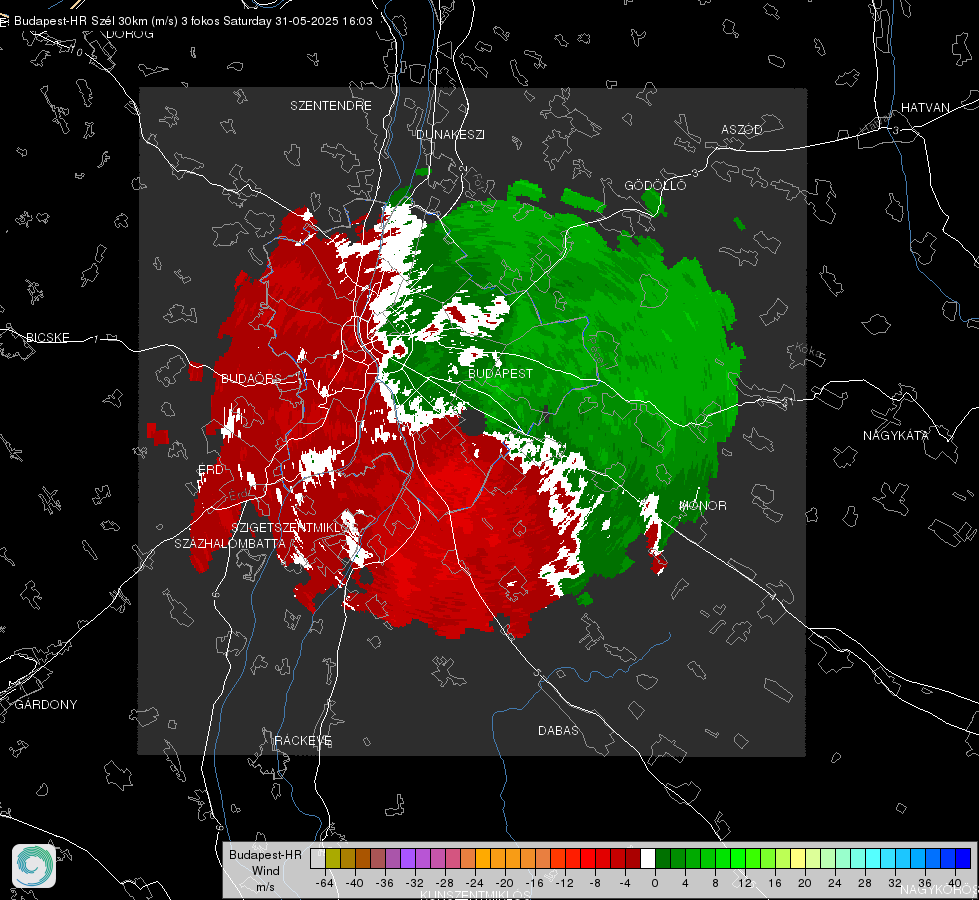The height and width of the screenshot is (900, 979).
Task: Click the 0 legend value
Action: [654, 883]
